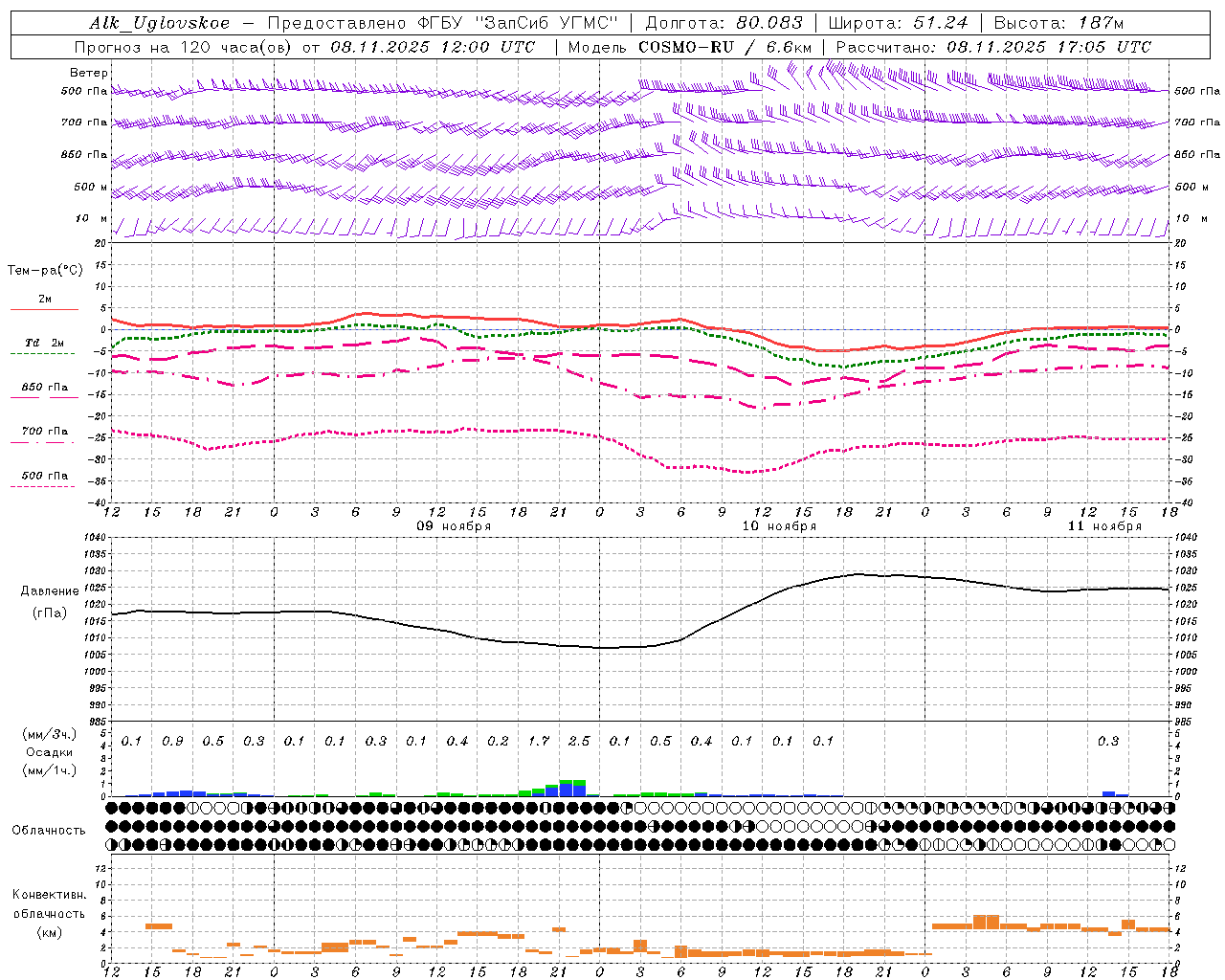
Task: Click 500 гПа entry in temperature legend
Action: 45,476
